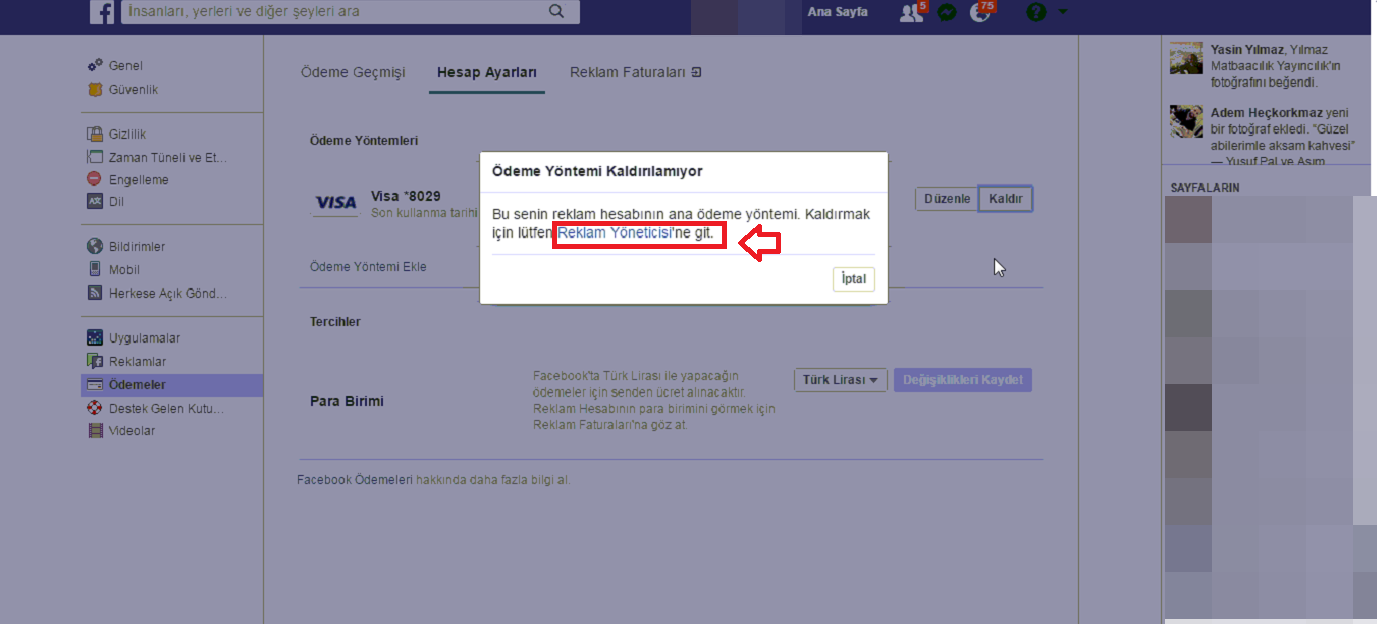Click the Facebook logo icon
The image size is (1377, 624).
(102, 12)
